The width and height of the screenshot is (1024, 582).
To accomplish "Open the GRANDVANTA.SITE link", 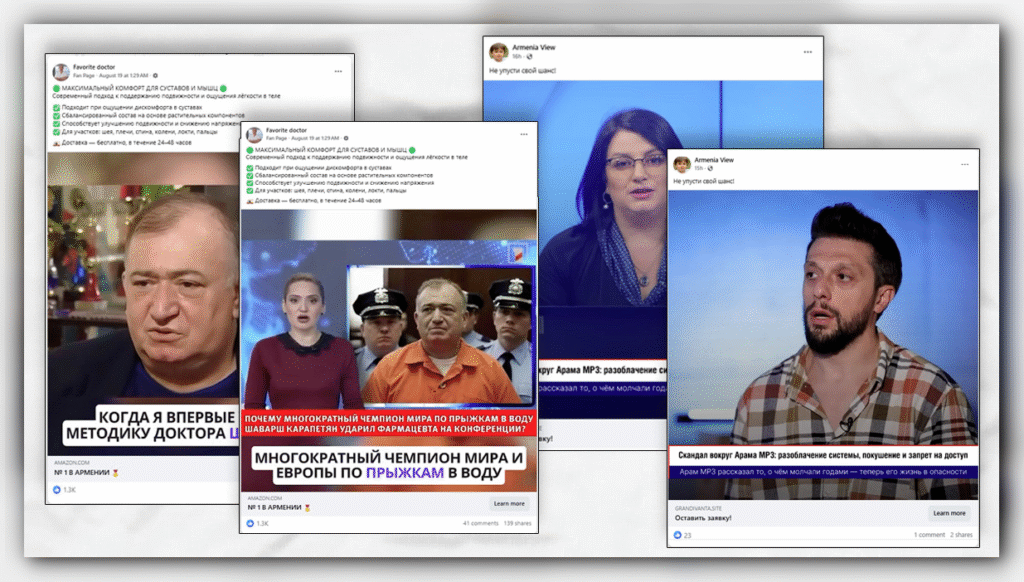I will [698, 508].
